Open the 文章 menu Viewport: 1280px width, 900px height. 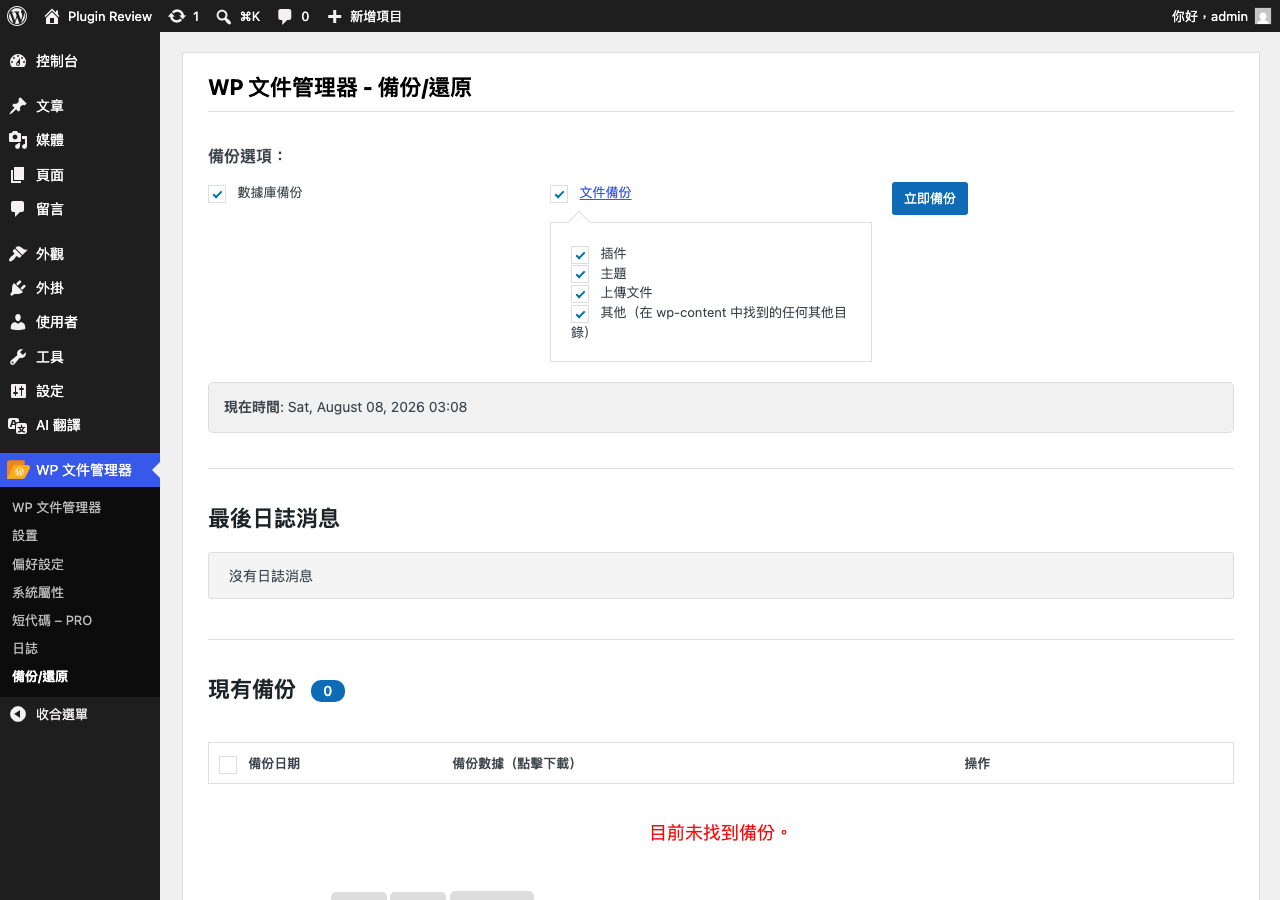(80, 106)
